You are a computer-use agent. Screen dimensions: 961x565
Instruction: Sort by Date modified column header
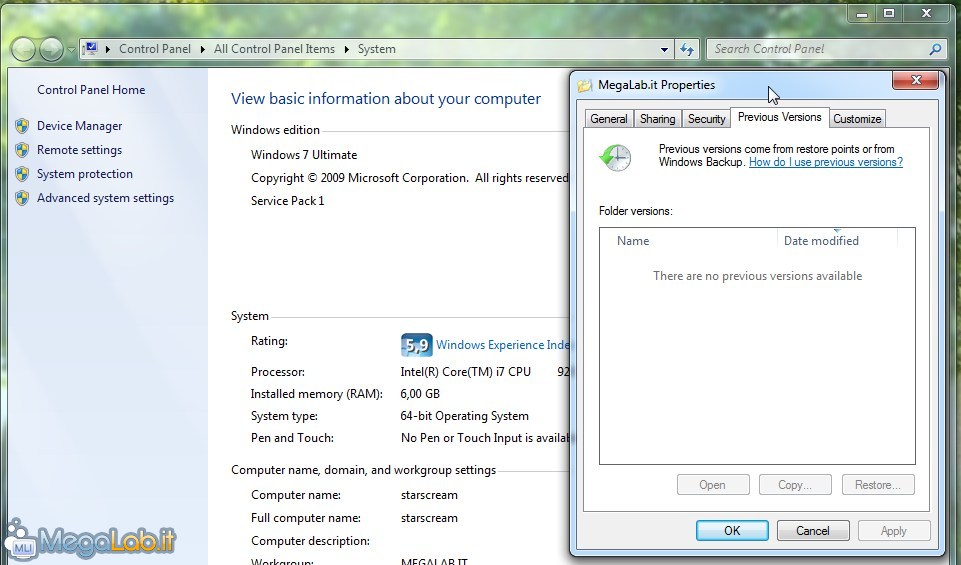tap(837, 241)
